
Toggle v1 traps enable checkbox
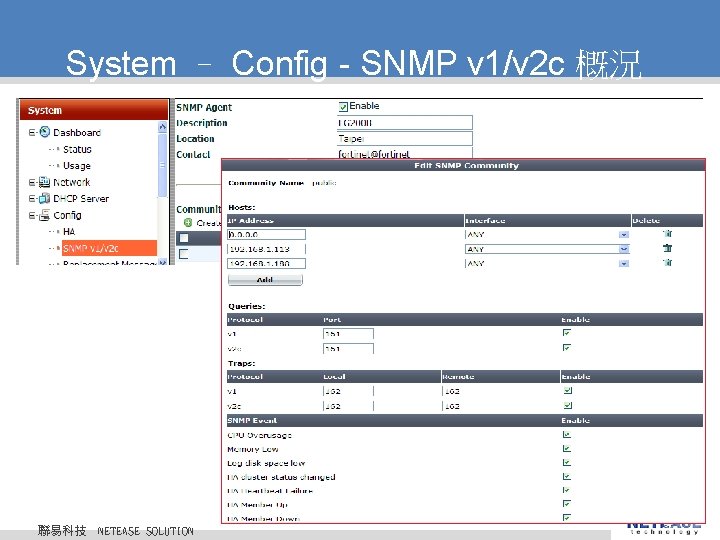click(x=568, y=391)
